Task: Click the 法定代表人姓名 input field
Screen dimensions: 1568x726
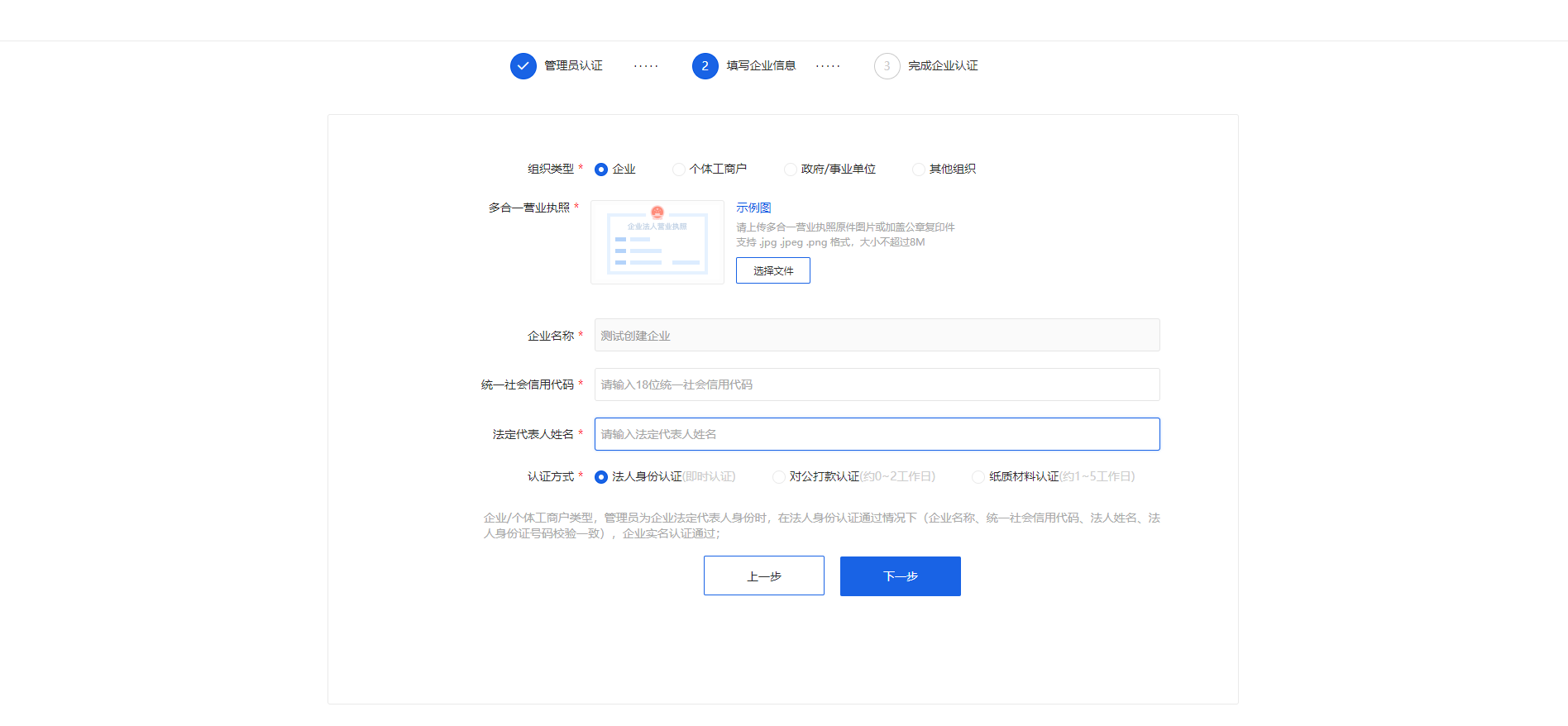Action: coord(877,434)
